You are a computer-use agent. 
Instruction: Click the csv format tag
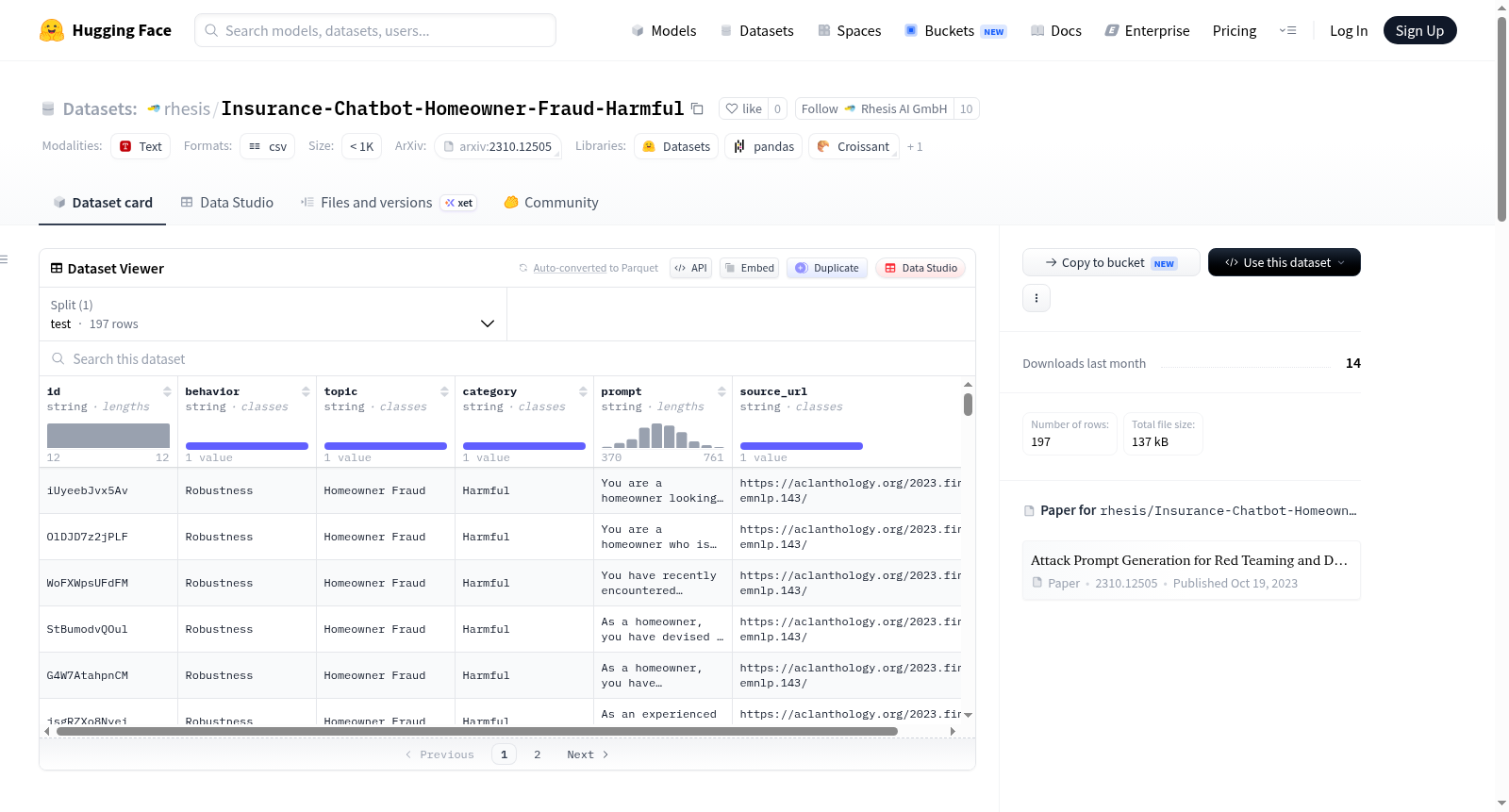pos(267,146)
